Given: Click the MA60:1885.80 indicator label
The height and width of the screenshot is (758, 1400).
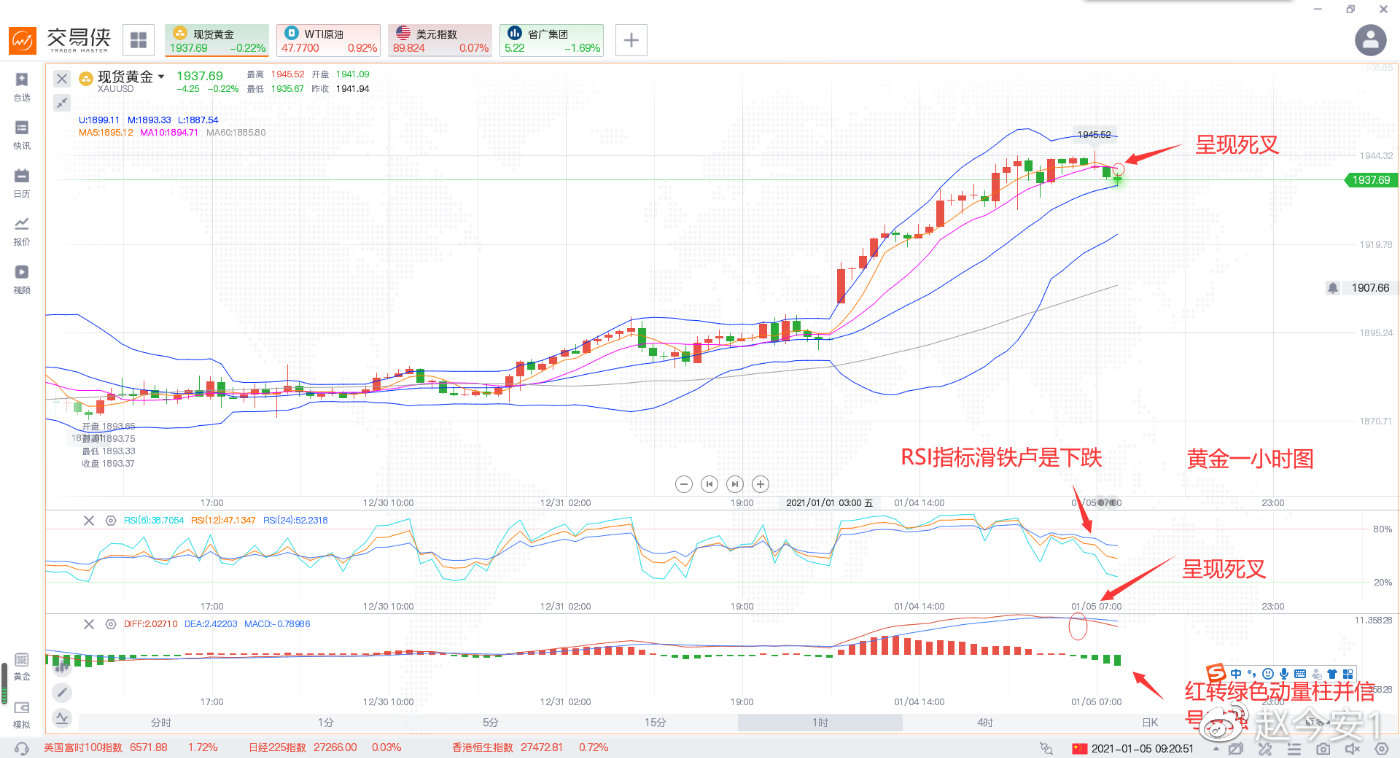Looking at the screenshot, I should pos(236,132).
